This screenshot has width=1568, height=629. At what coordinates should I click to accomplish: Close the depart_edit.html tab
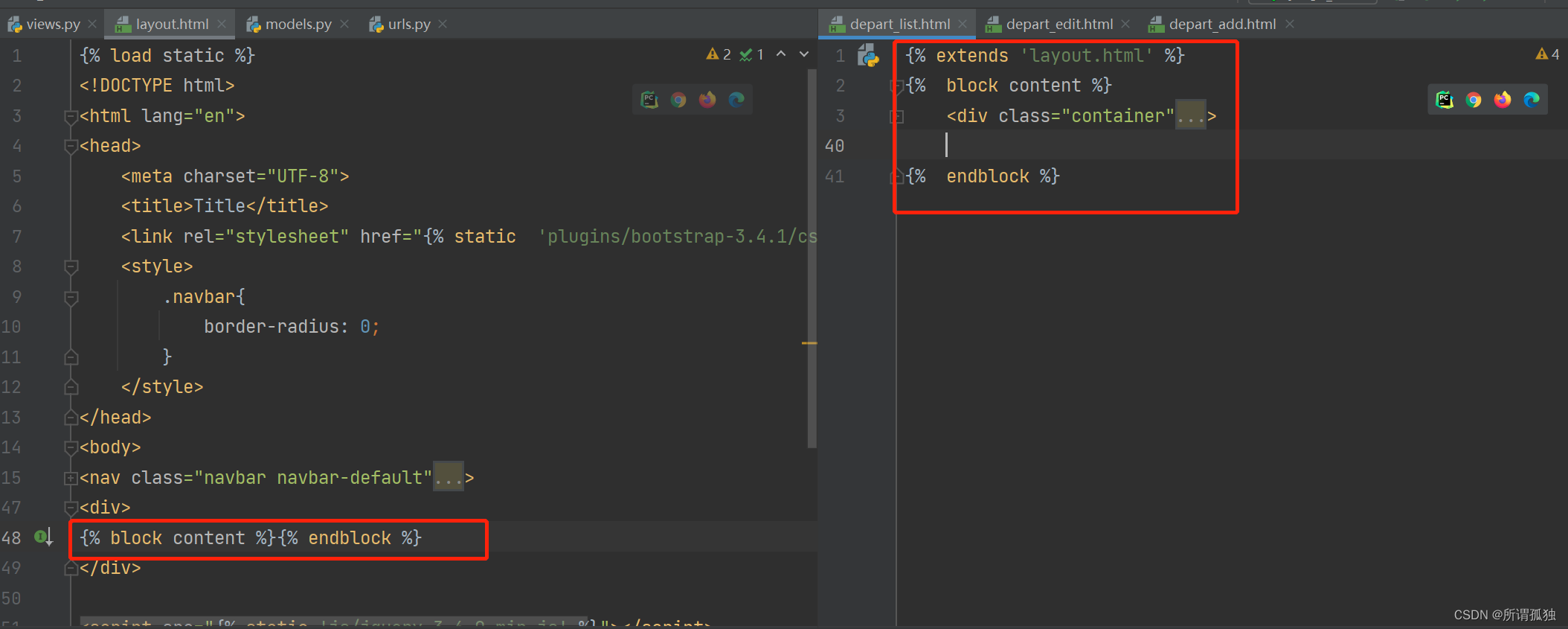1125,24
